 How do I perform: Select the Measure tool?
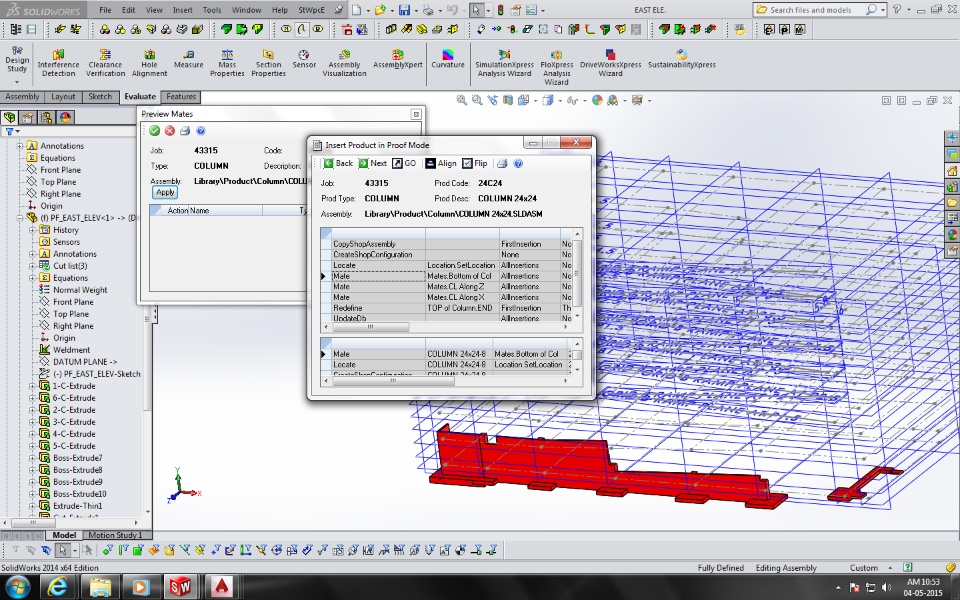(x=189, y=59)
